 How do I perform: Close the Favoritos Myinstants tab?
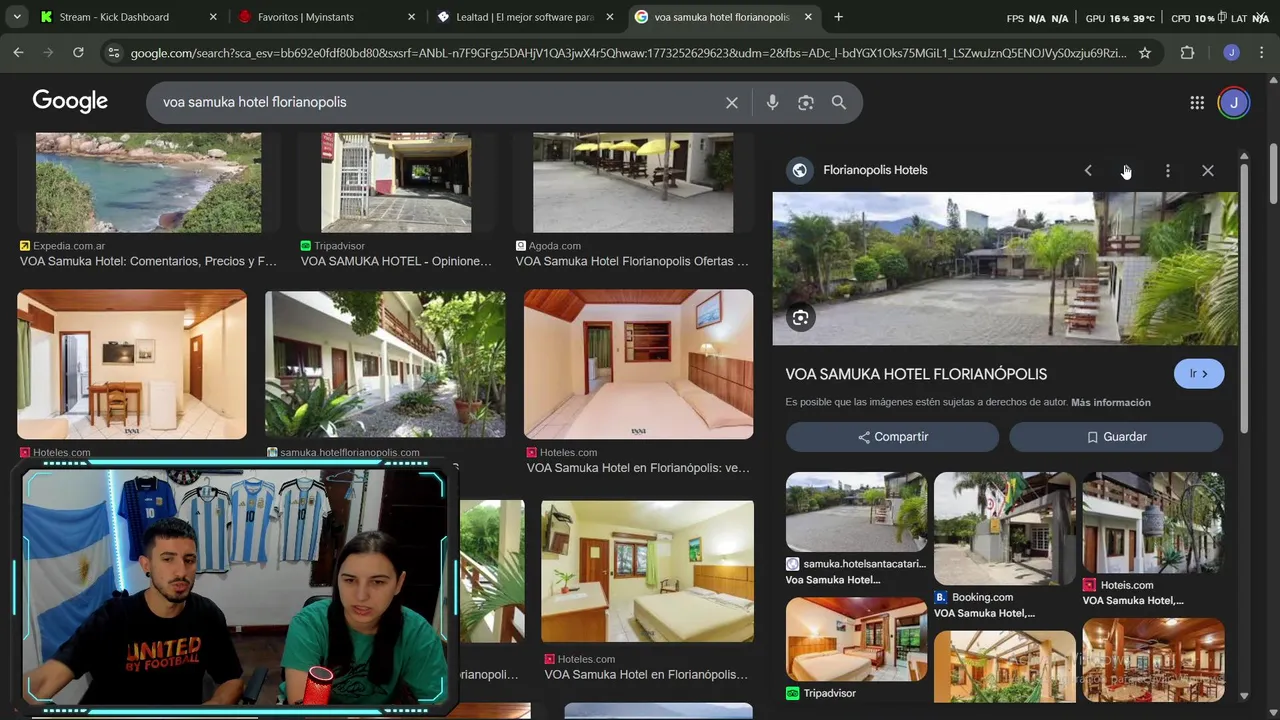[411, 17]
